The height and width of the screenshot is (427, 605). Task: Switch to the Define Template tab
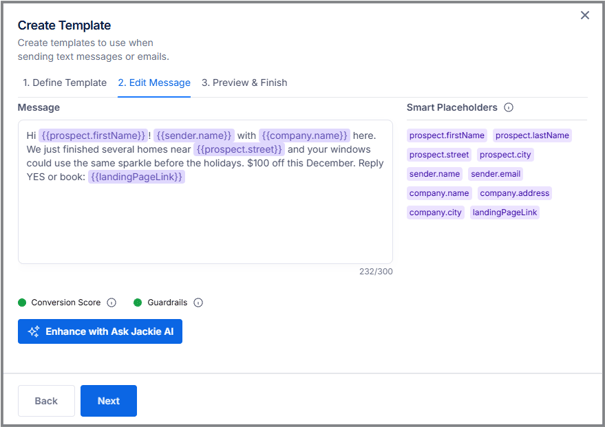64,83
